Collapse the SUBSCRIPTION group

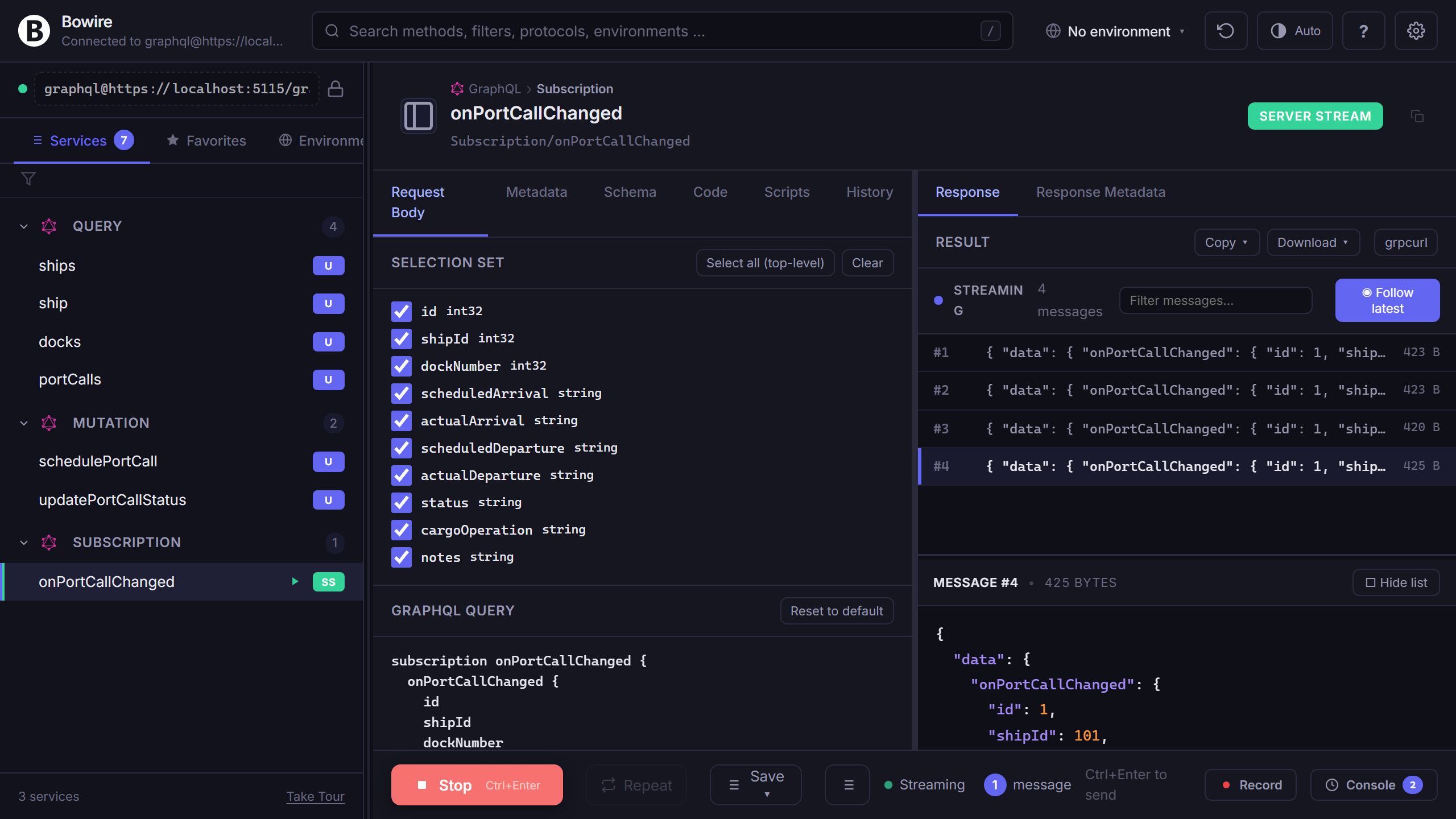click(24, 543)
